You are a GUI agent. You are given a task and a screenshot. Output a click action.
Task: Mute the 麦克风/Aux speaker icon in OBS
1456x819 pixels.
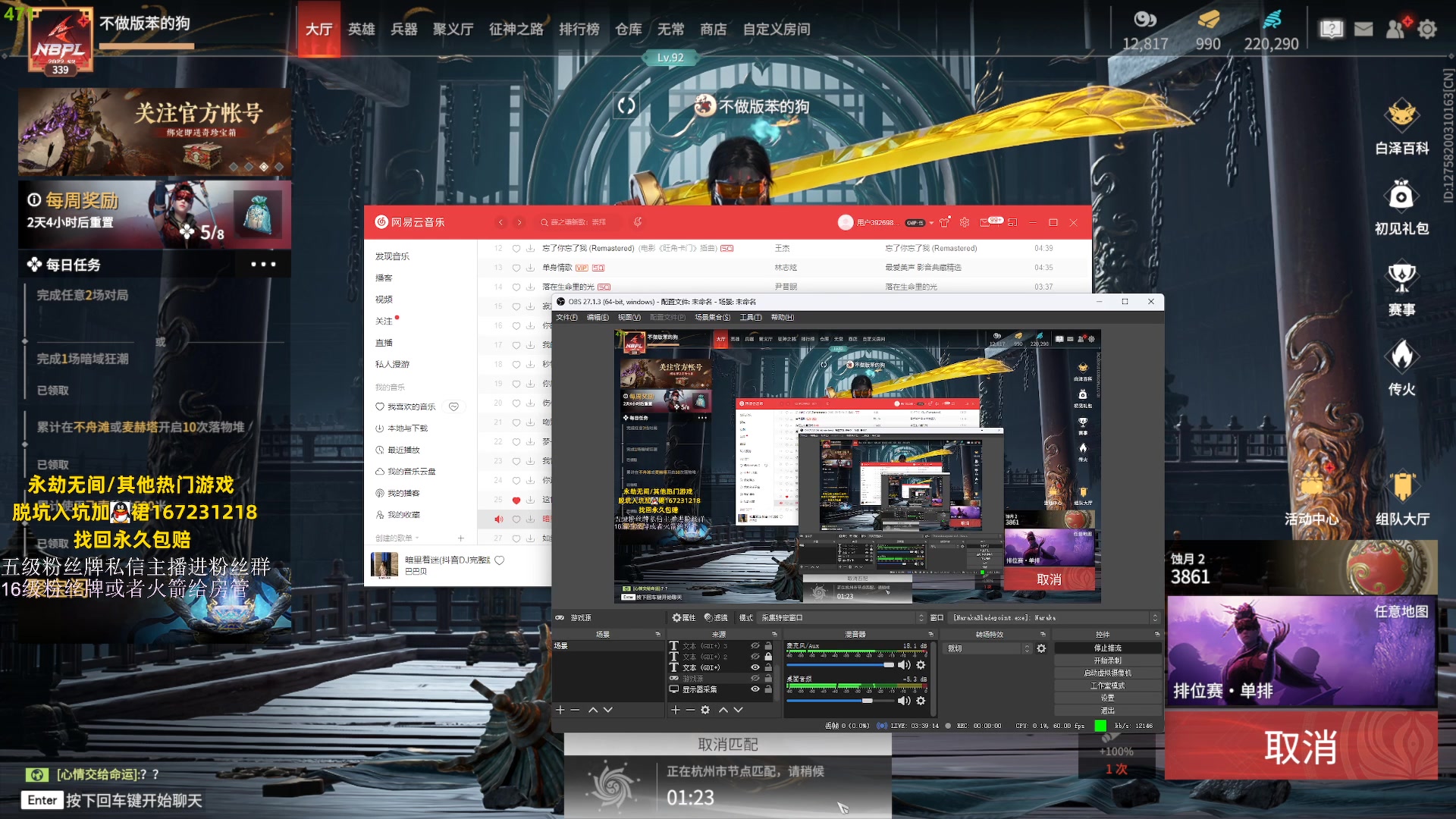[x=904, y=665]
